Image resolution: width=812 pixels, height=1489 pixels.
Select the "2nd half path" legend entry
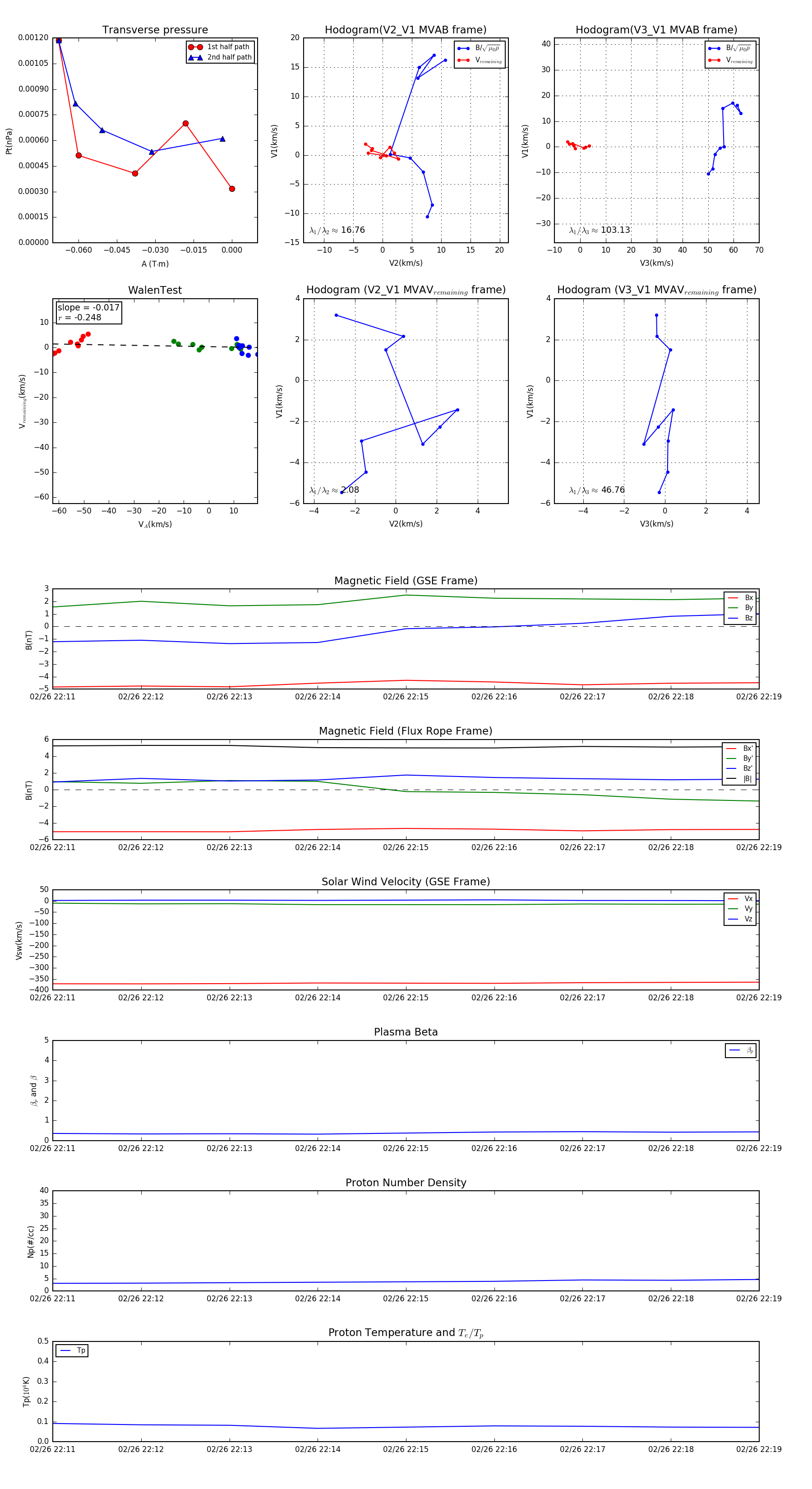pos(220,57)
